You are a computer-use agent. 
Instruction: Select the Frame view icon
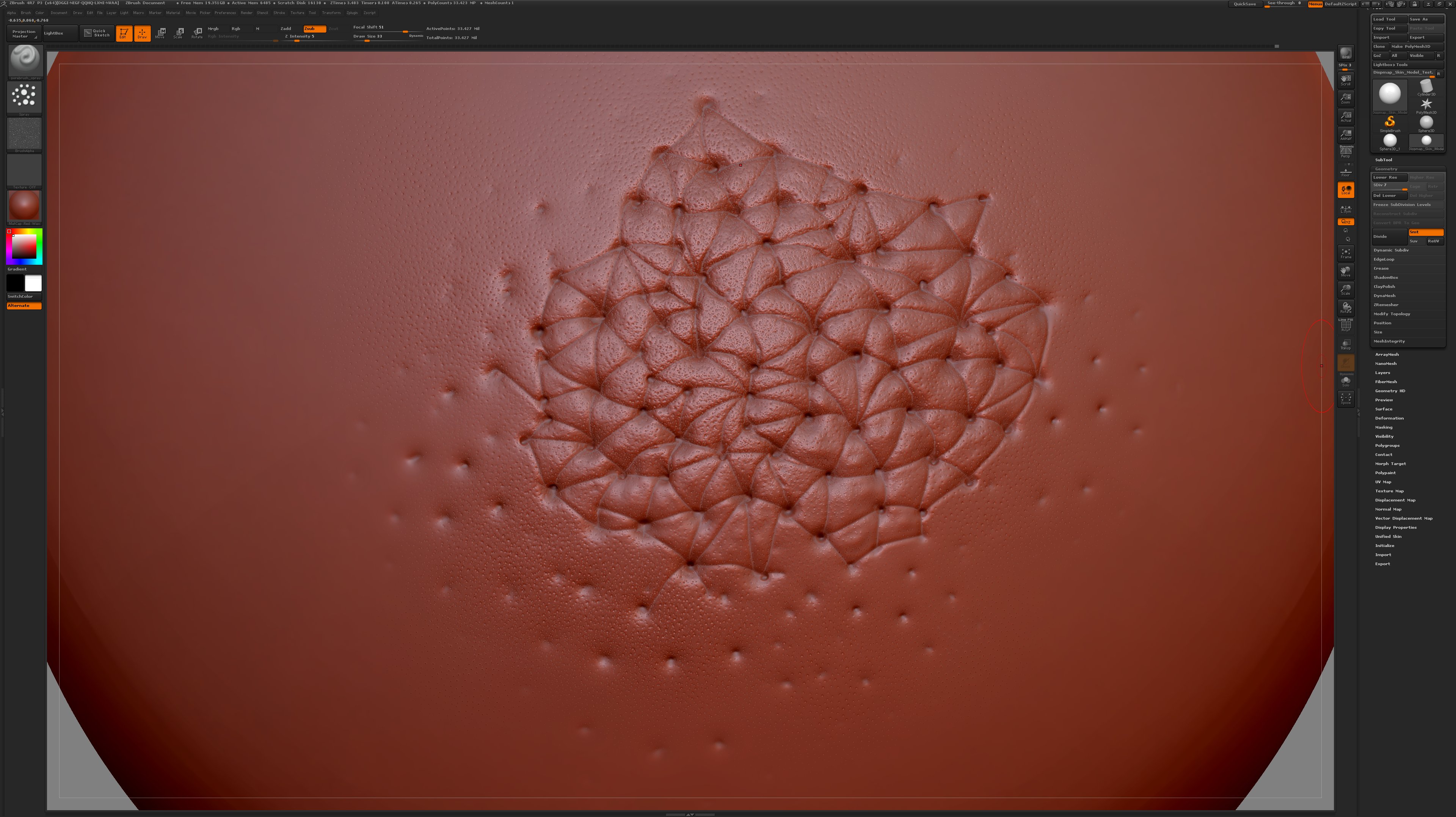[x=1346, y=253]
